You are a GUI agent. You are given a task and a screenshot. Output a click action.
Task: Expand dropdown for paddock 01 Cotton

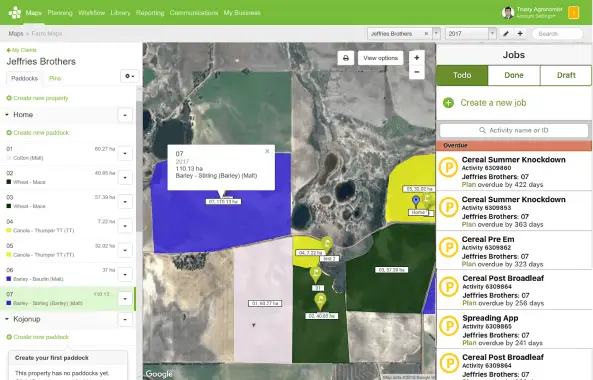125,154
